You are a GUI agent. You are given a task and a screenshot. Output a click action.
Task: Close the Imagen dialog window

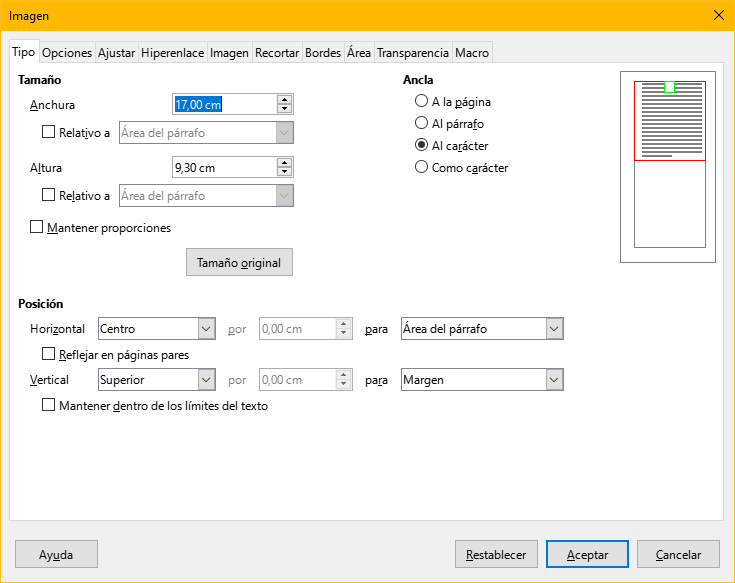(x=718, y=15)
